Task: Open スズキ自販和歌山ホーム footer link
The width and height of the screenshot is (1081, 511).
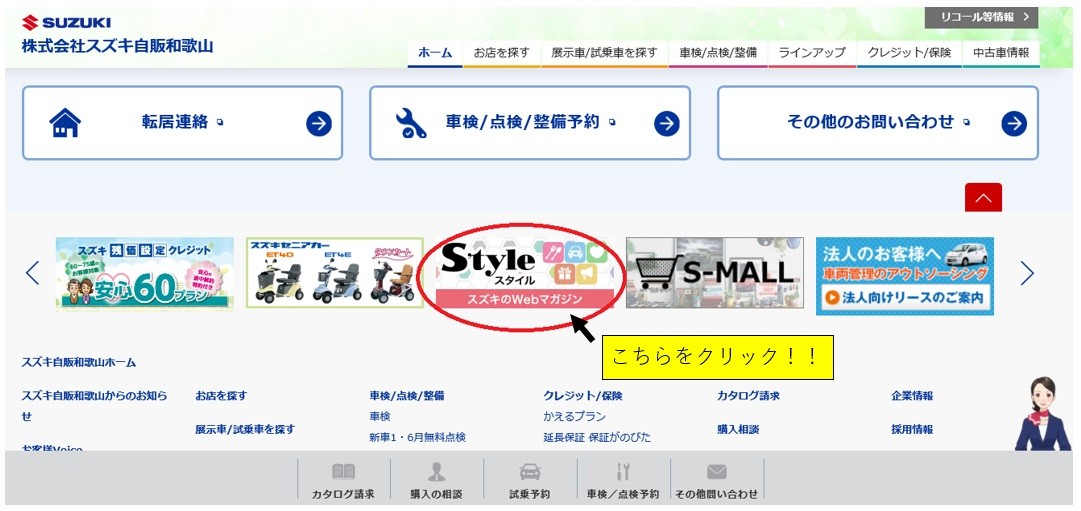Action: 79,362
